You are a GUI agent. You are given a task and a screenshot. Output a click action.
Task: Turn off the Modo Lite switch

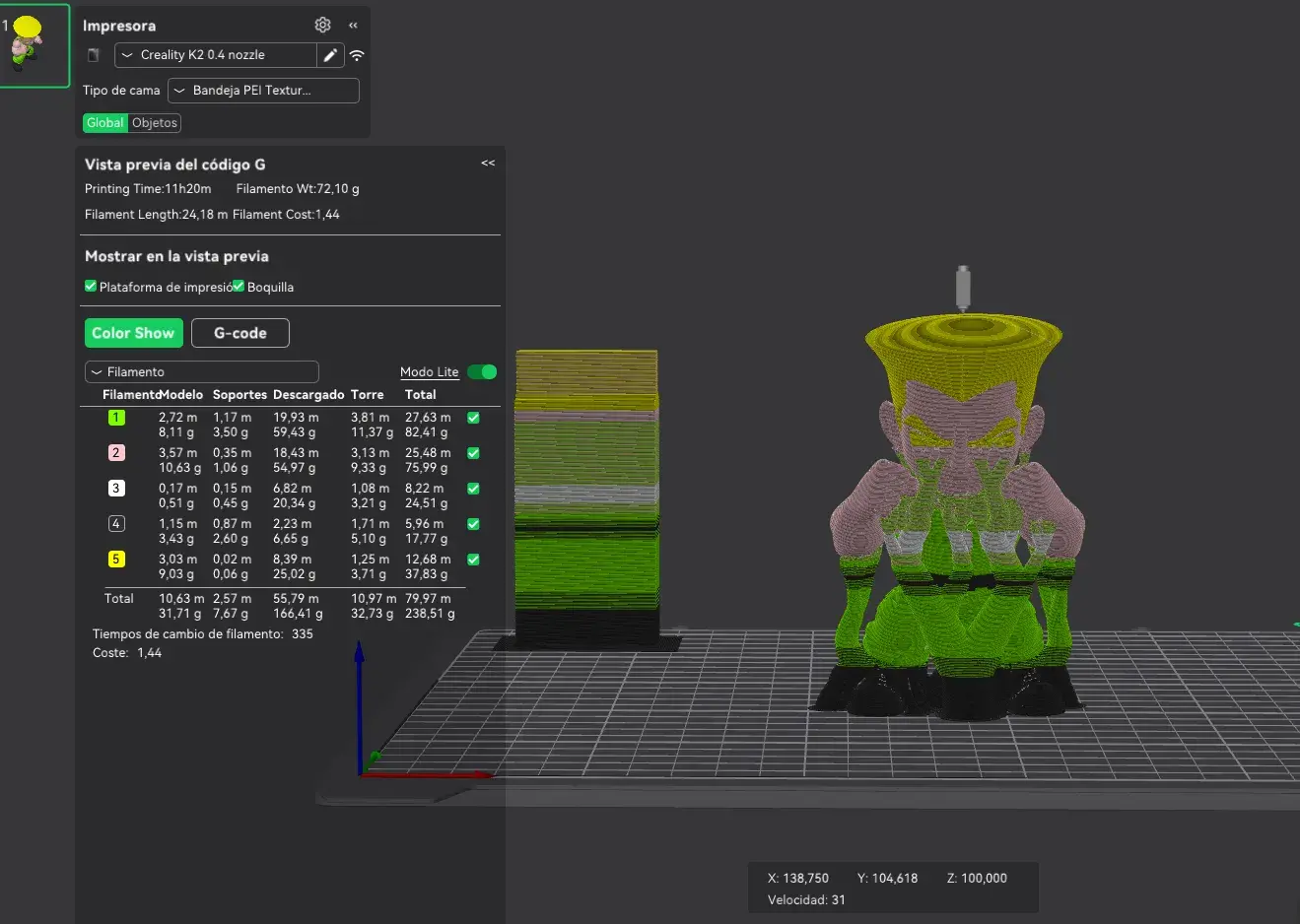point(482,371)
